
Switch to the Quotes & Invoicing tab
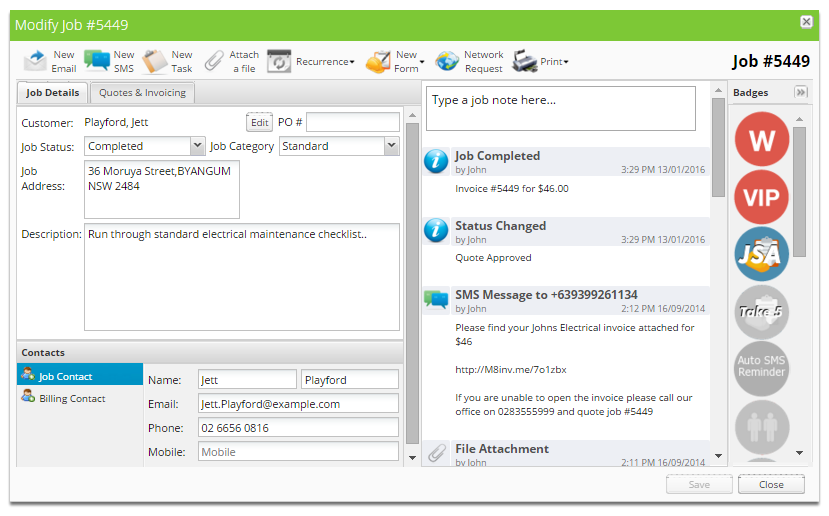pos(142,93)
